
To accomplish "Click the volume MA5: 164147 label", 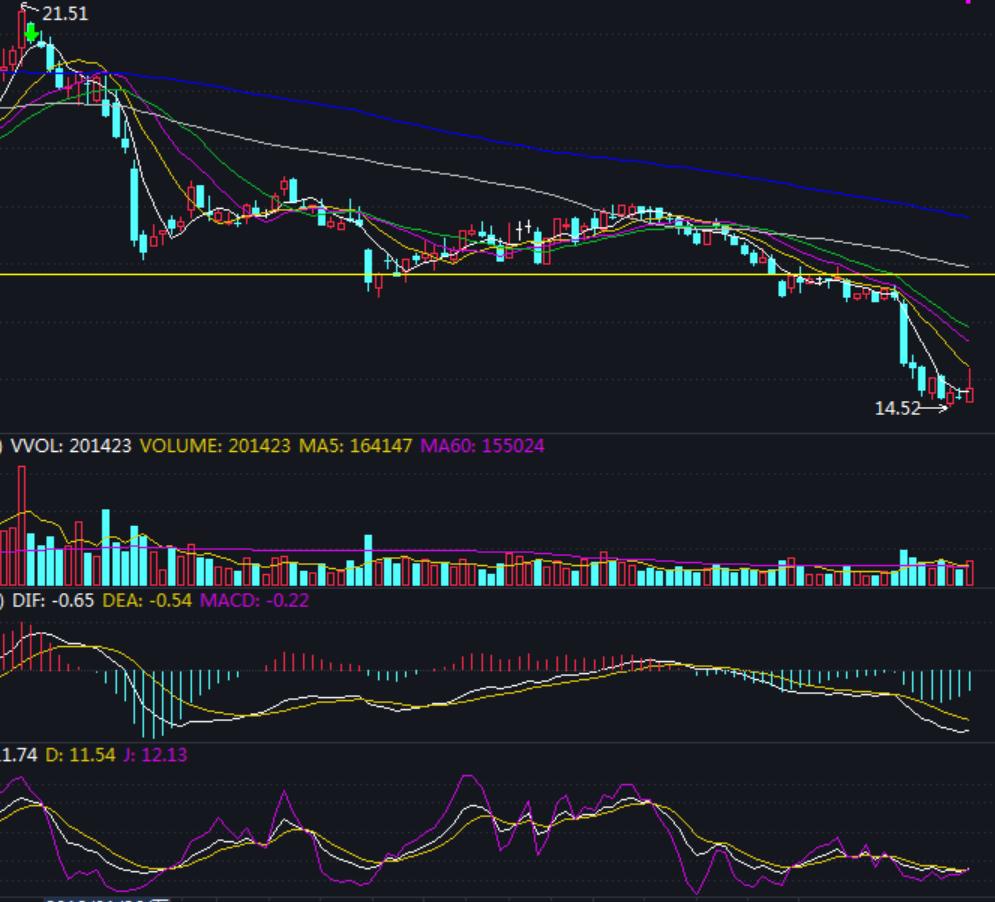I will 355,446.
